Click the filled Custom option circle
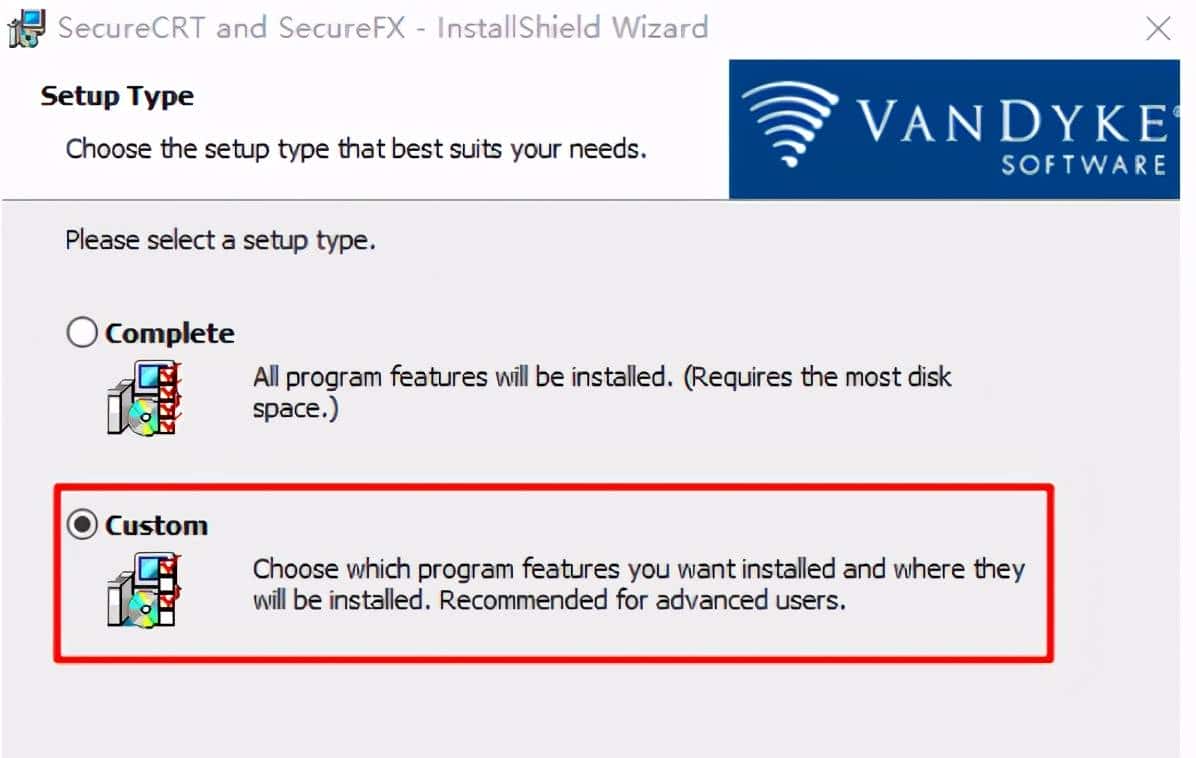 coord(83,524)
